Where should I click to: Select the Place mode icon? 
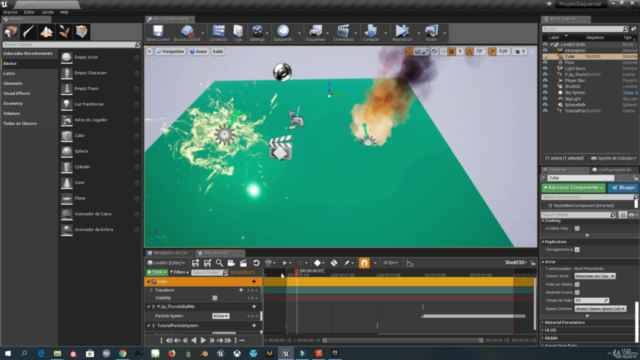pos(11,31)
